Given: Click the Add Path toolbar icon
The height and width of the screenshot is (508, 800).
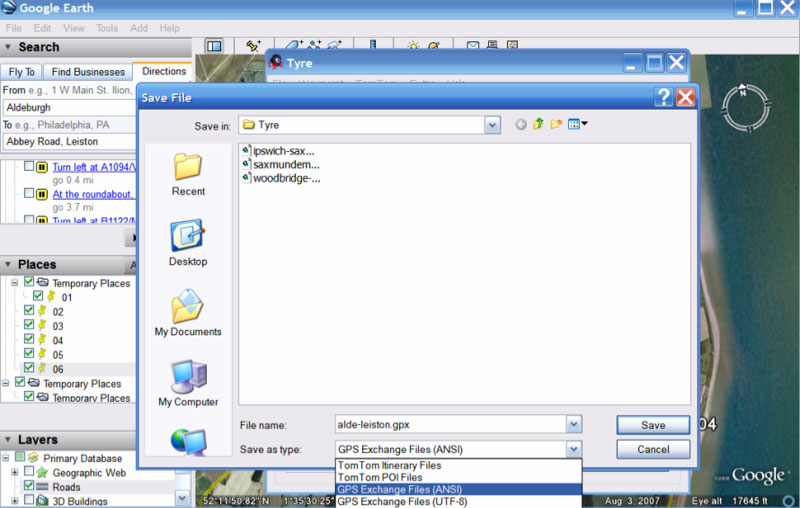Looking at the screenshot, I should coord(314,45).
